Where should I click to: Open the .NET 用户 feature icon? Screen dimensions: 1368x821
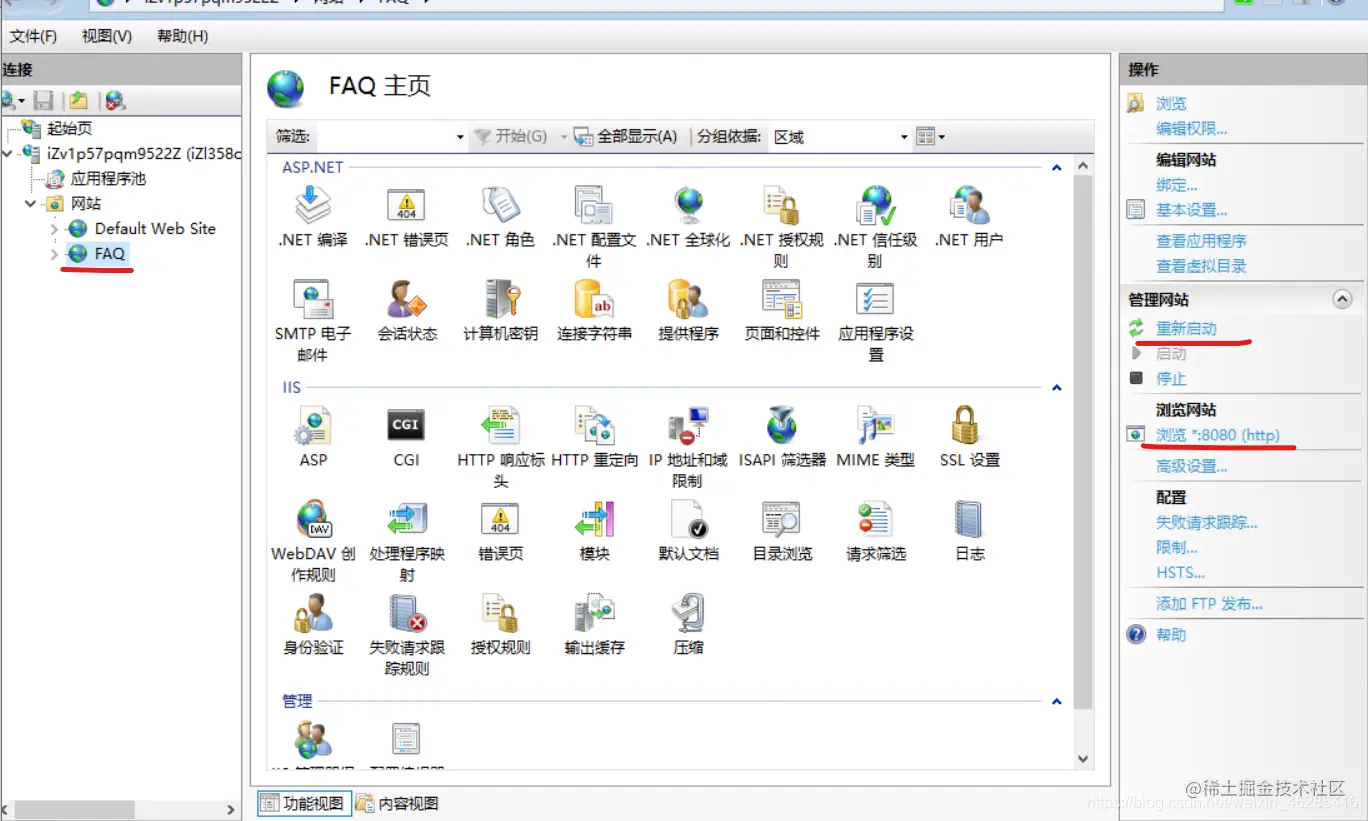969,205
